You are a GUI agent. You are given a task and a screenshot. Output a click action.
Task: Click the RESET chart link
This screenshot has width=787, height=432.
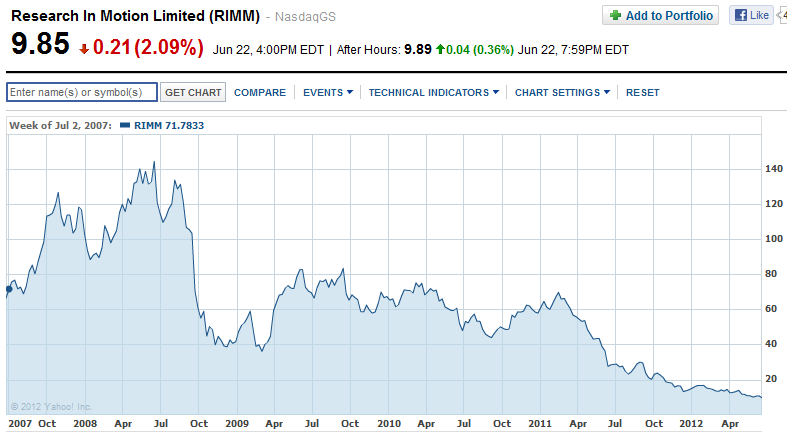[642, 92]
